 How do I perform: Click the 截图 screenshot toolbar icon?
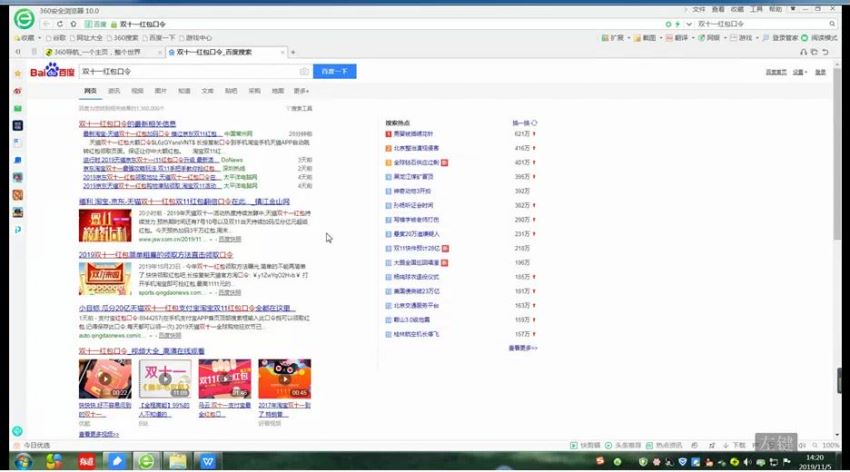coord(645,38)
